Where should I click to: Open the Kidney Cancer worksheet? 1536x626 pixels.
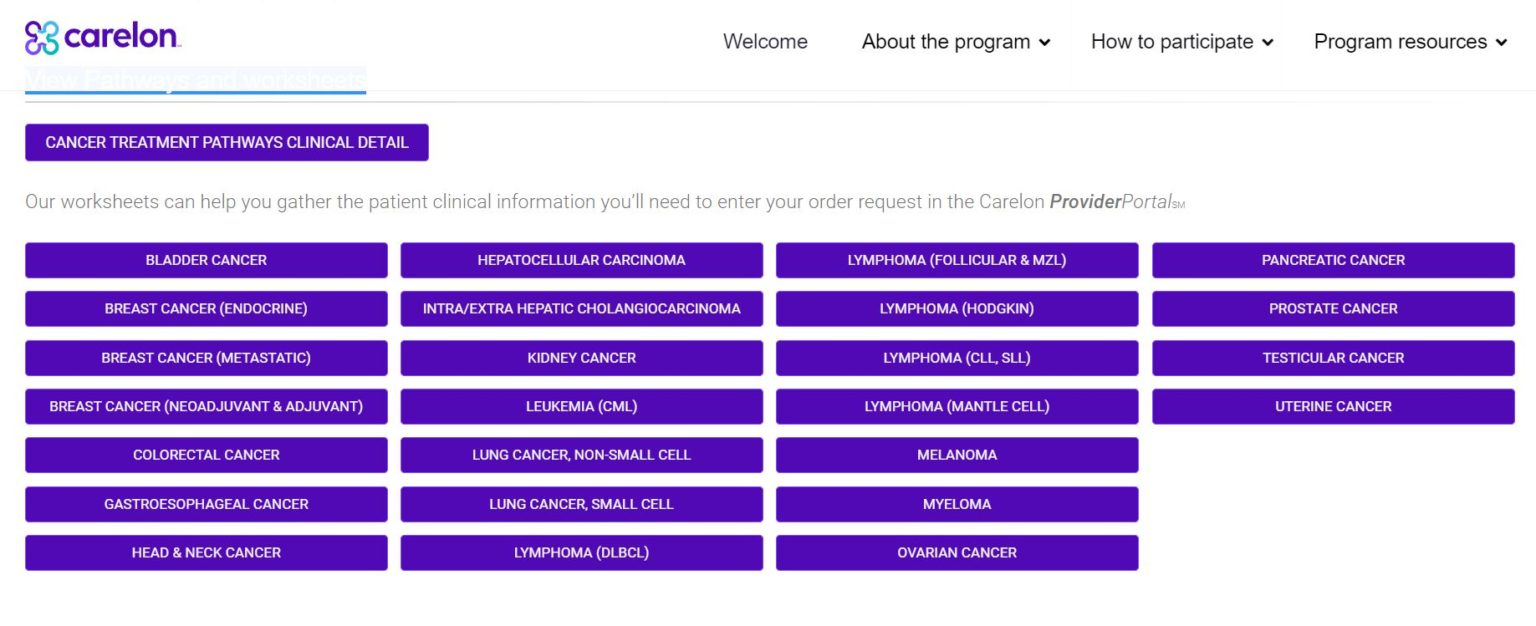point(581,357)
